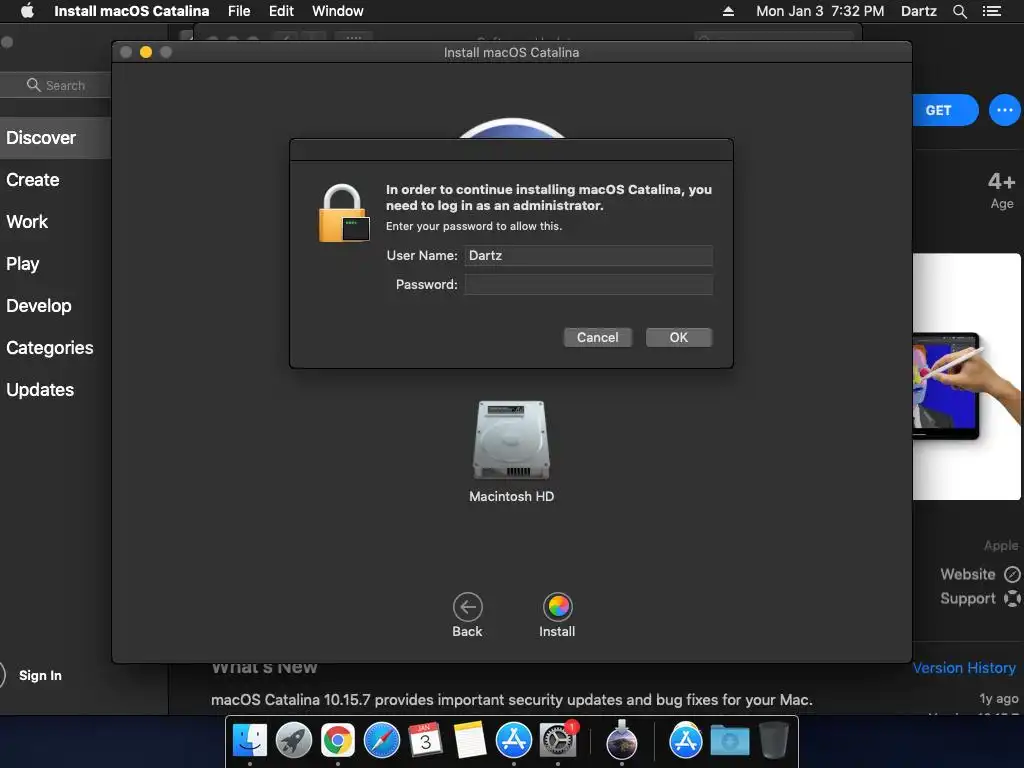
Task: Open App Store from the Dock
Action: [x=513, y=741]
